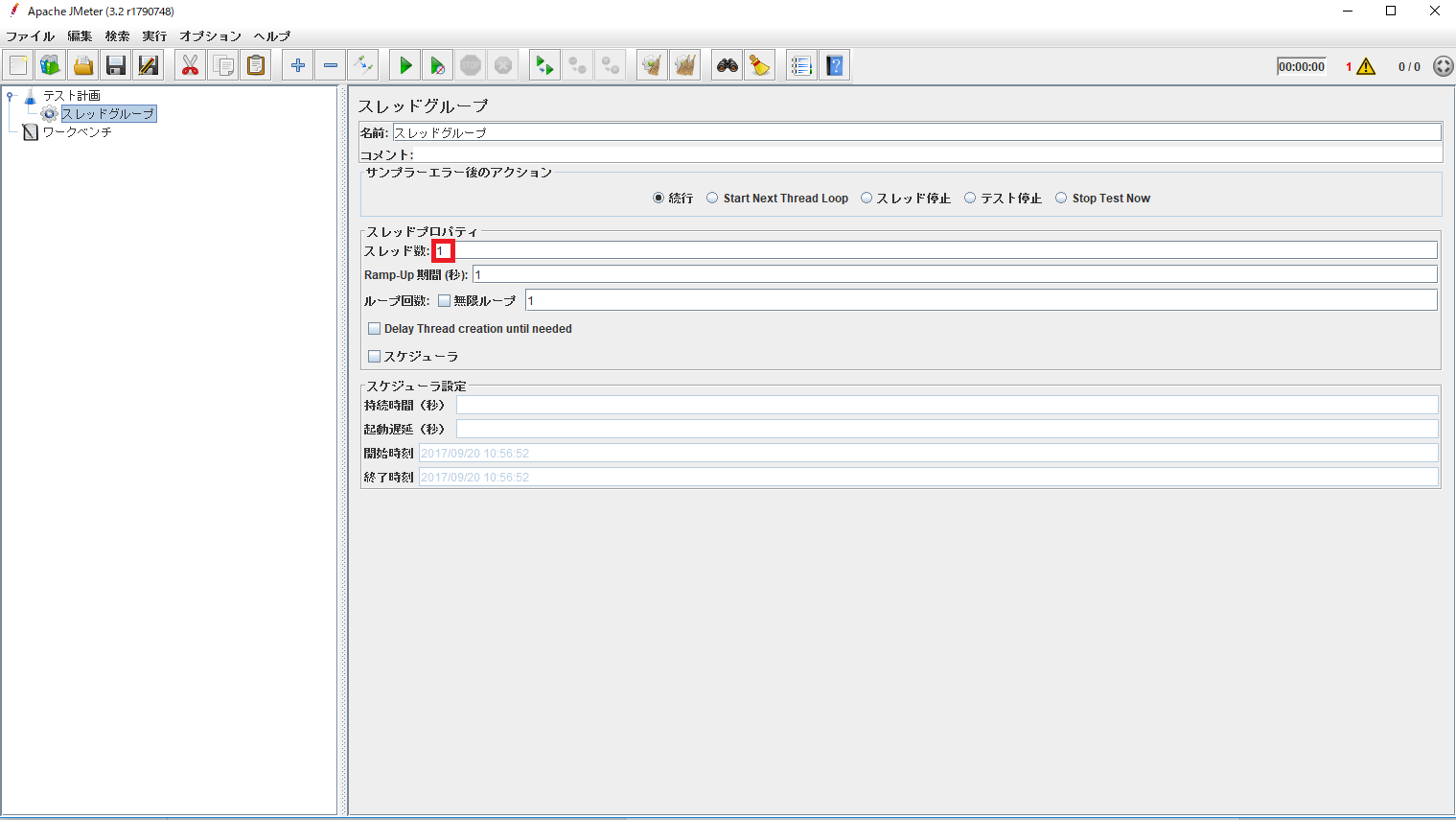
Task: Start the test run with green arrow
Action: pyautogui.click(x=404, y=64)
